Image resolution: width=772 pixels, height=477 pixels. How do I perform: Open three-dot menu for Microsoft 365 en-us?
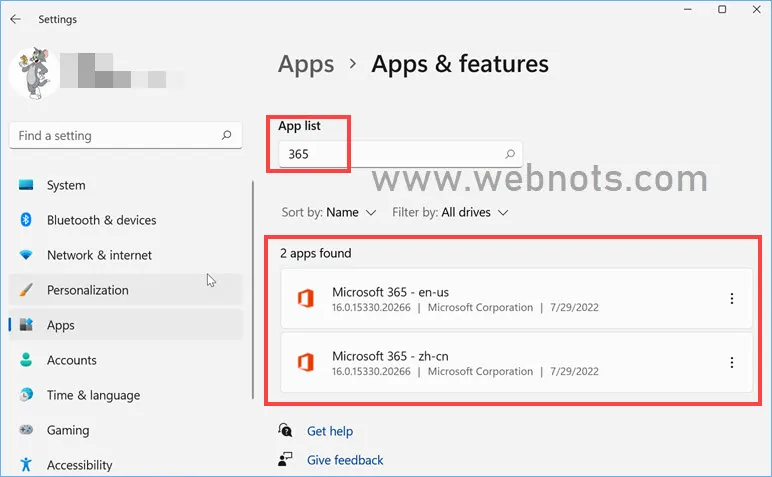pyautogui.click(x=732, y=299)
